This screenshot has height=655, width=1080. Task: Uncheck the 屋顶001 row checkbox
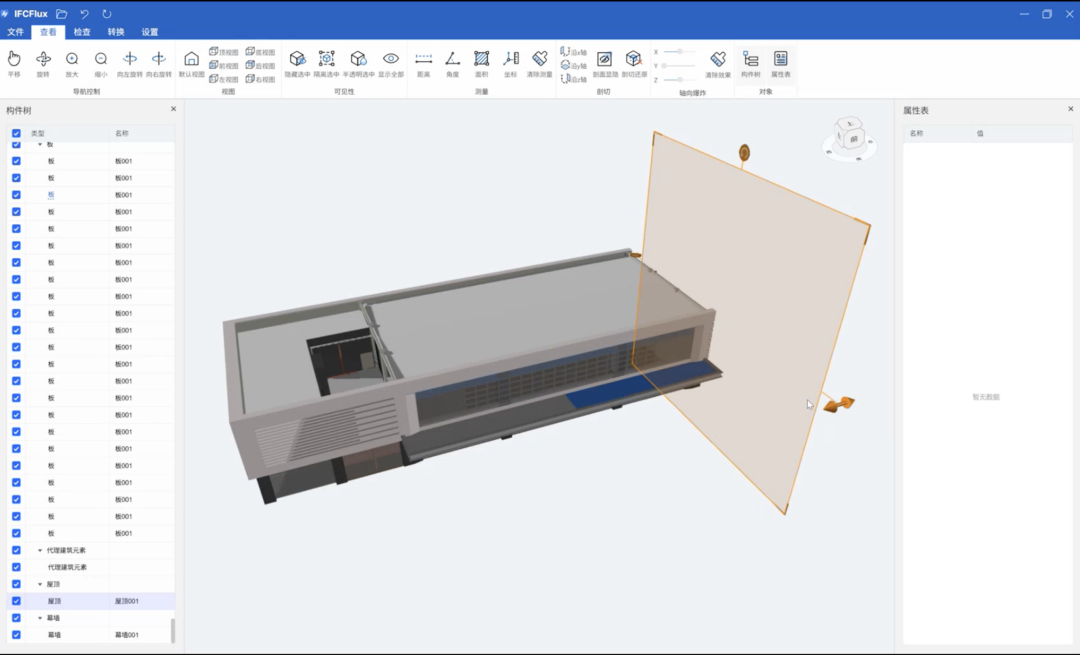click(16, 601)
